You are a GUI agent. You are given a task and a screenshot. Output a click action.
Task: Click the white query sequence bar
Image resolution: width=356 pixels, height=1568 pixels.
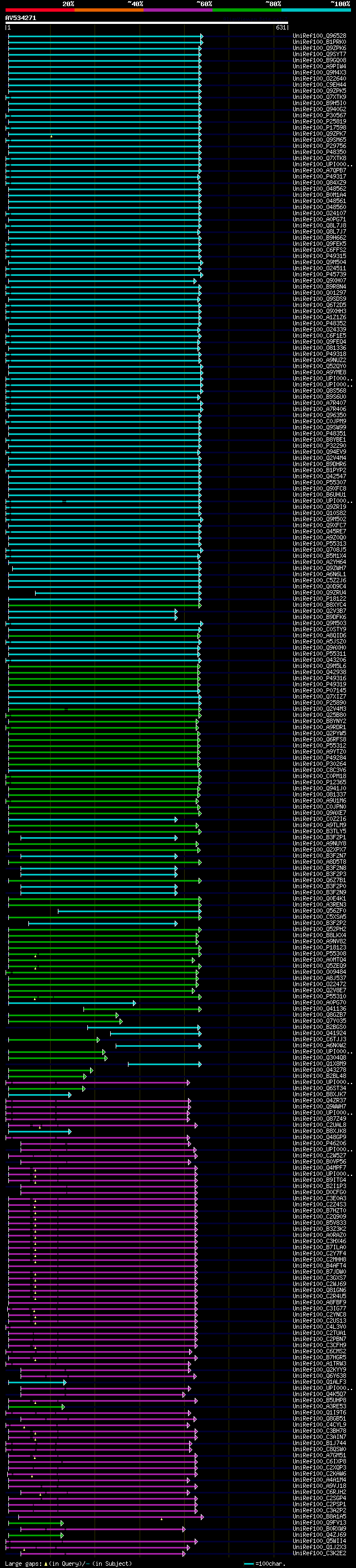click(x=147, y=23)
